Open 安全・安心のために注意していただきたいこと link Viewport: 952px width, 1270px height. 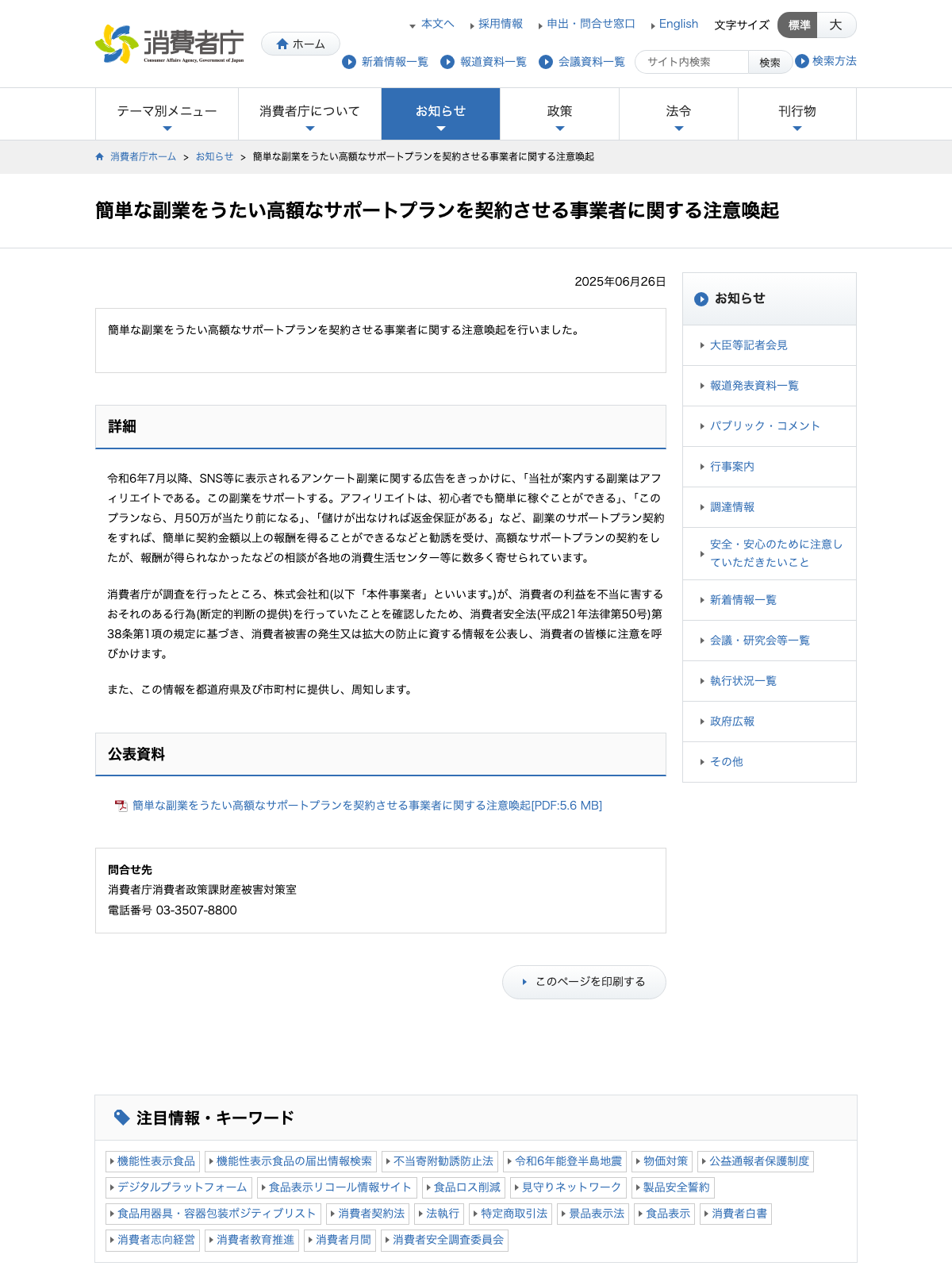point(776,553)
